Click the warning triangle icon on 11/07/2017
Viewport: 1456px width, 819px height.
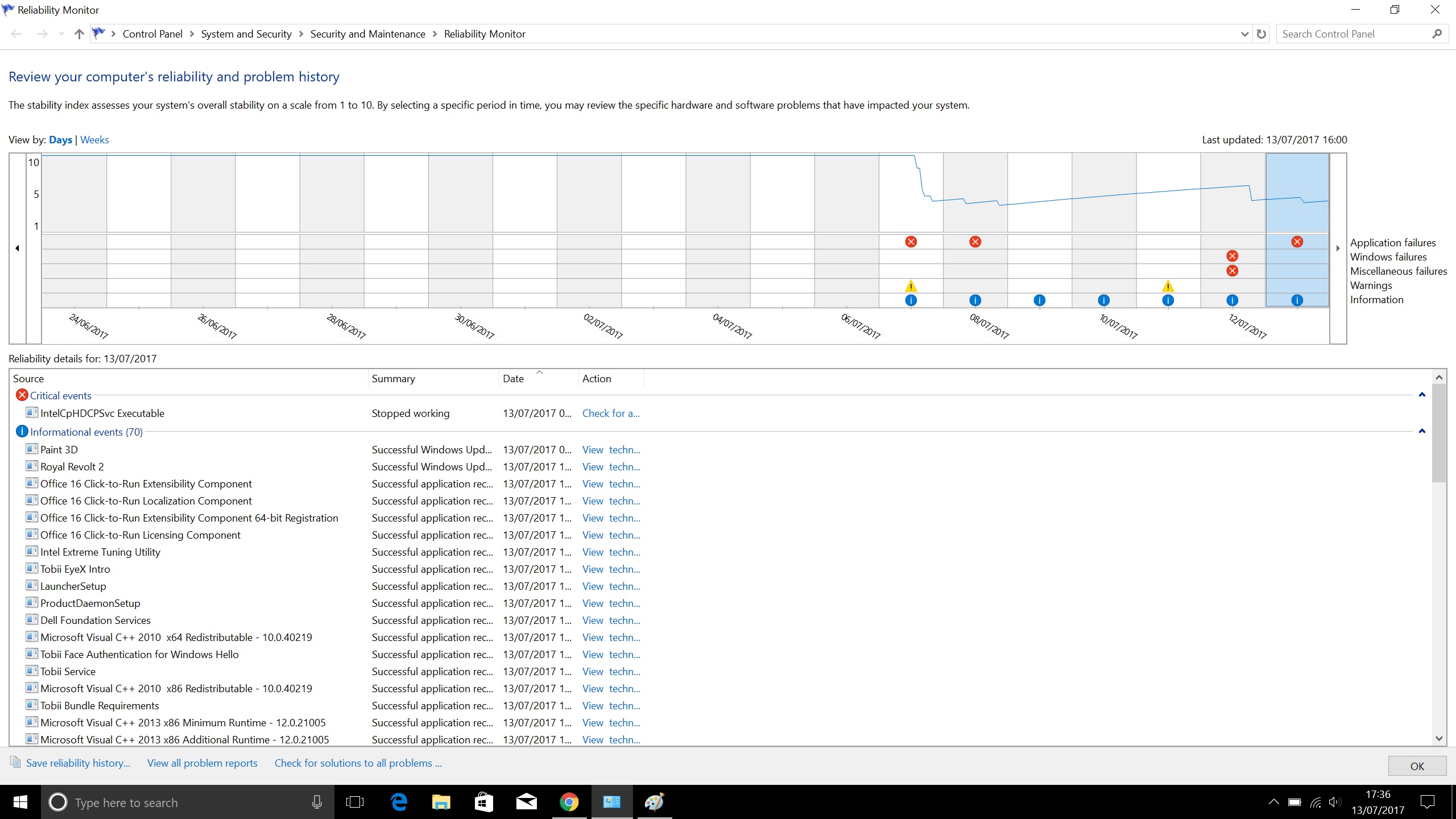click(1168, 286)
